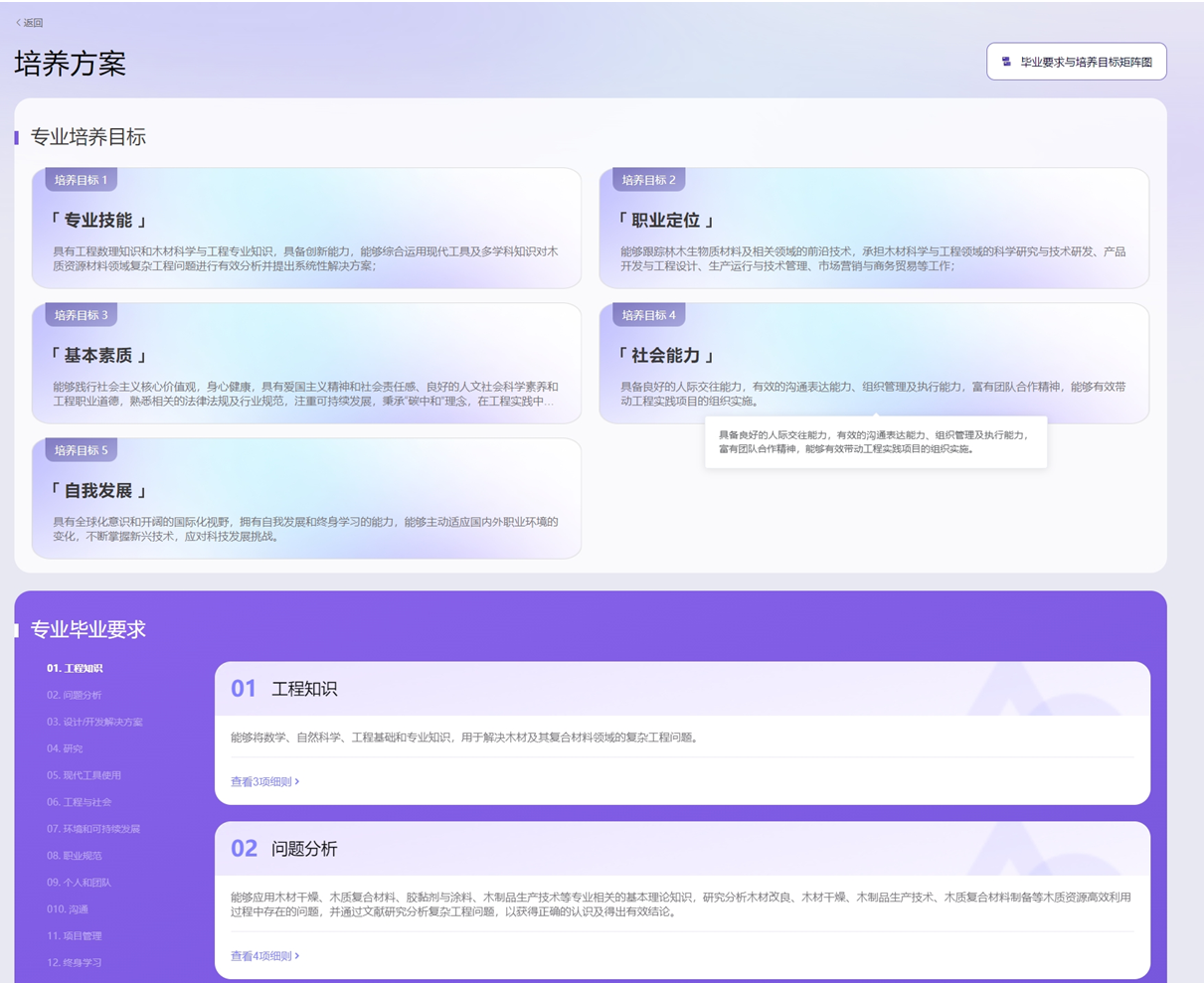
Task: Open the 培养目标 2 职业定位 card
Action: point(873,229)
